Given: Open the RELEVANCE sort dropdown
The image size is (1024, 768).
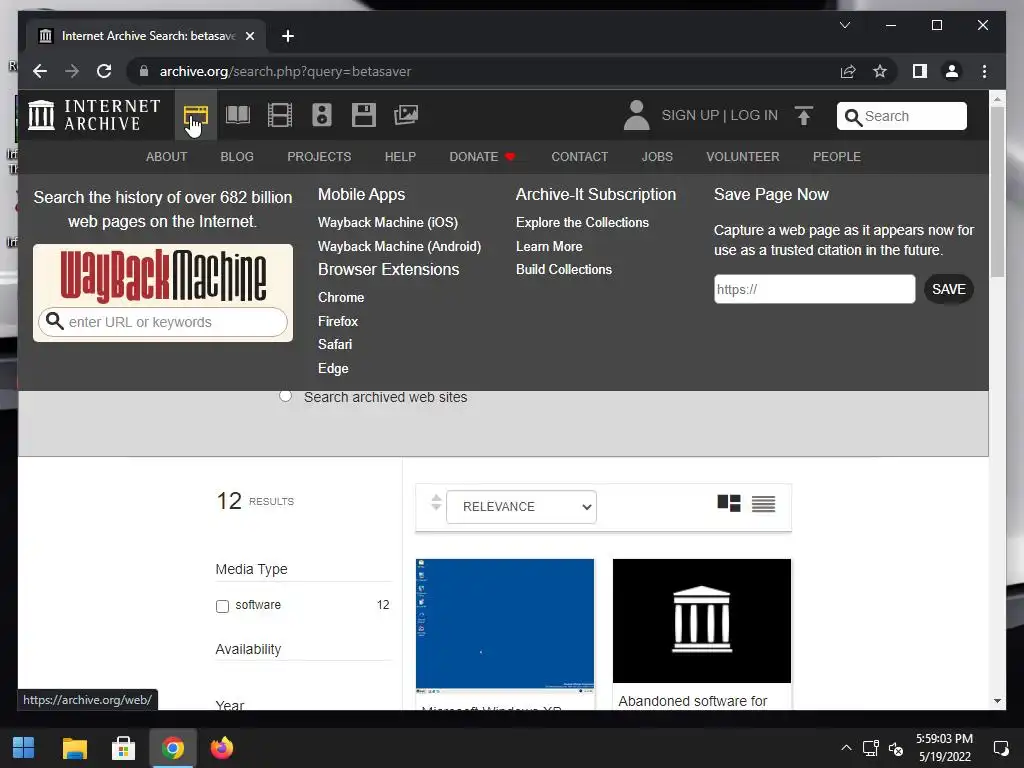Looking at the screenshot, I should [521, 507].
